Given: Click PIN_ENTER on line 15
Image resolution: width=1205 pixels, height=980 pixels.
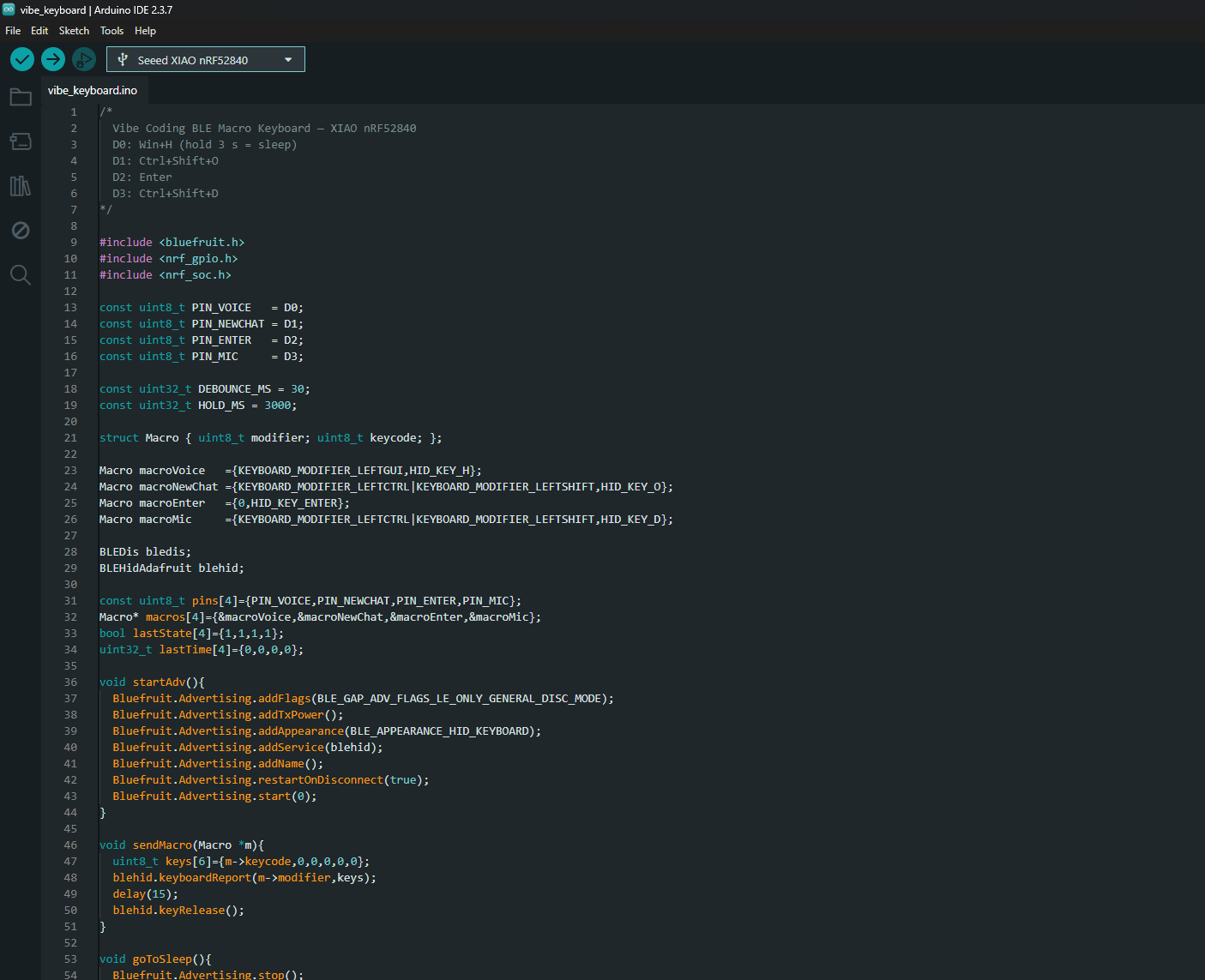Looking at the screenshot, I should (x=221, y=340).
